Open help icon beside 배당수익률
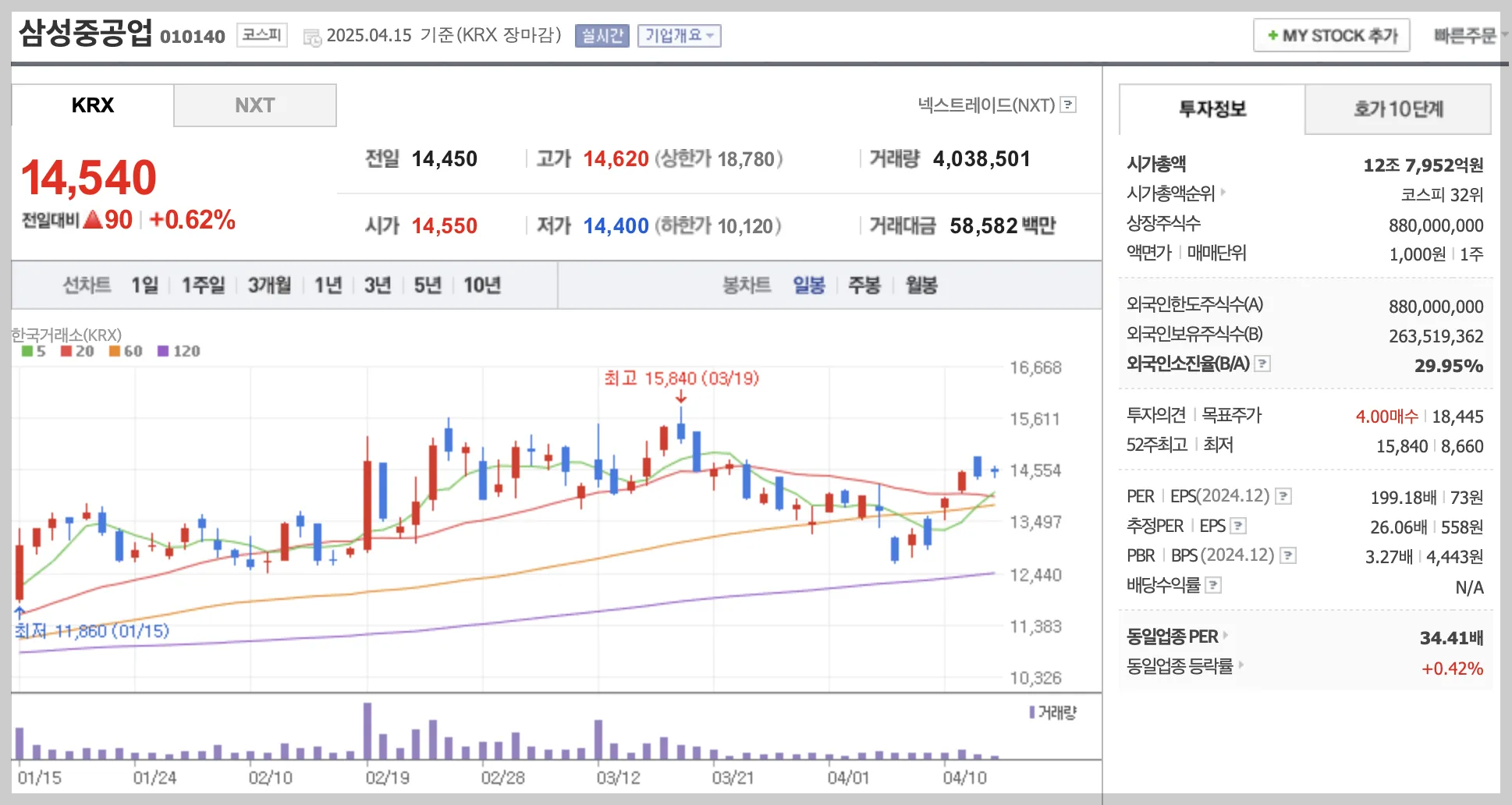Viewport: 1512px width, 805px height. point(1213,585)
